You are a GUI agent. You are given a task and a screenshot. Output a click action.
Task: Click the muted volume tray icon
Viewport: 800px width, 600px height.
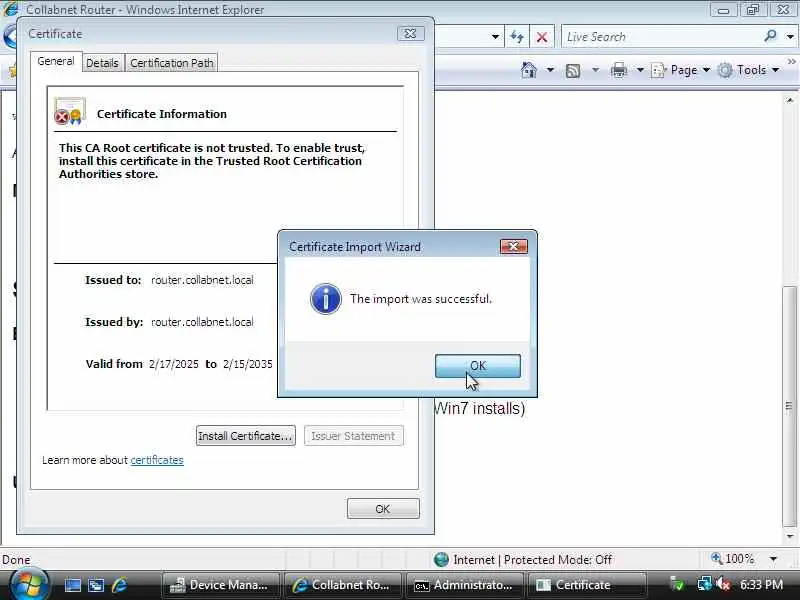pos(723,584)
